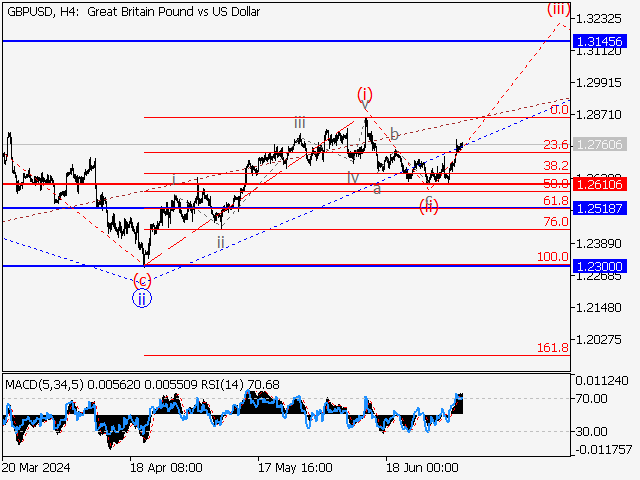Click the gray corrective wave a label

tap(377, 189)
